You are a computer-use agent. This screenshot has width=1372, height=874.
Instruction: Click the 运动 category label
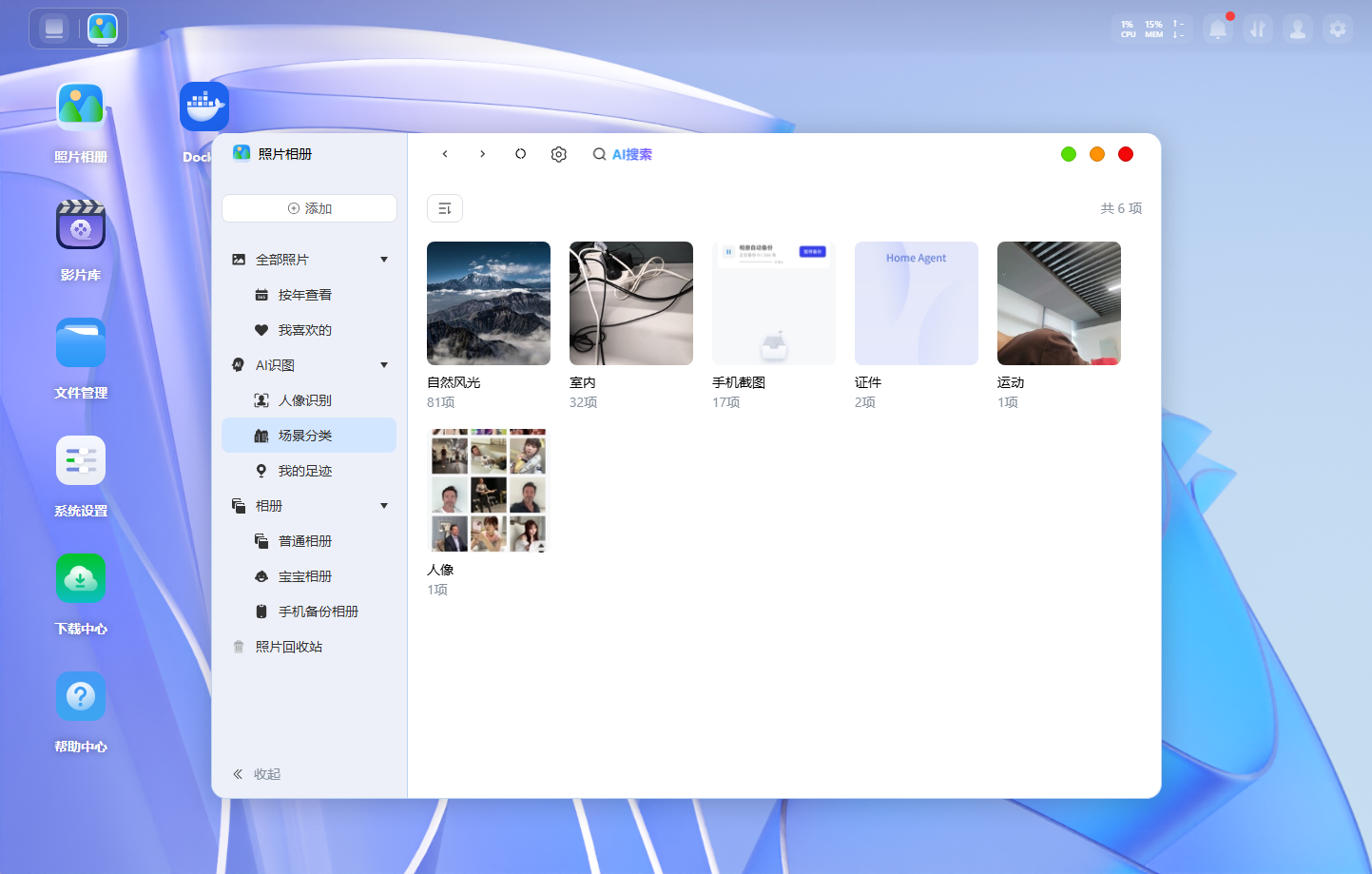[1011, 382]
